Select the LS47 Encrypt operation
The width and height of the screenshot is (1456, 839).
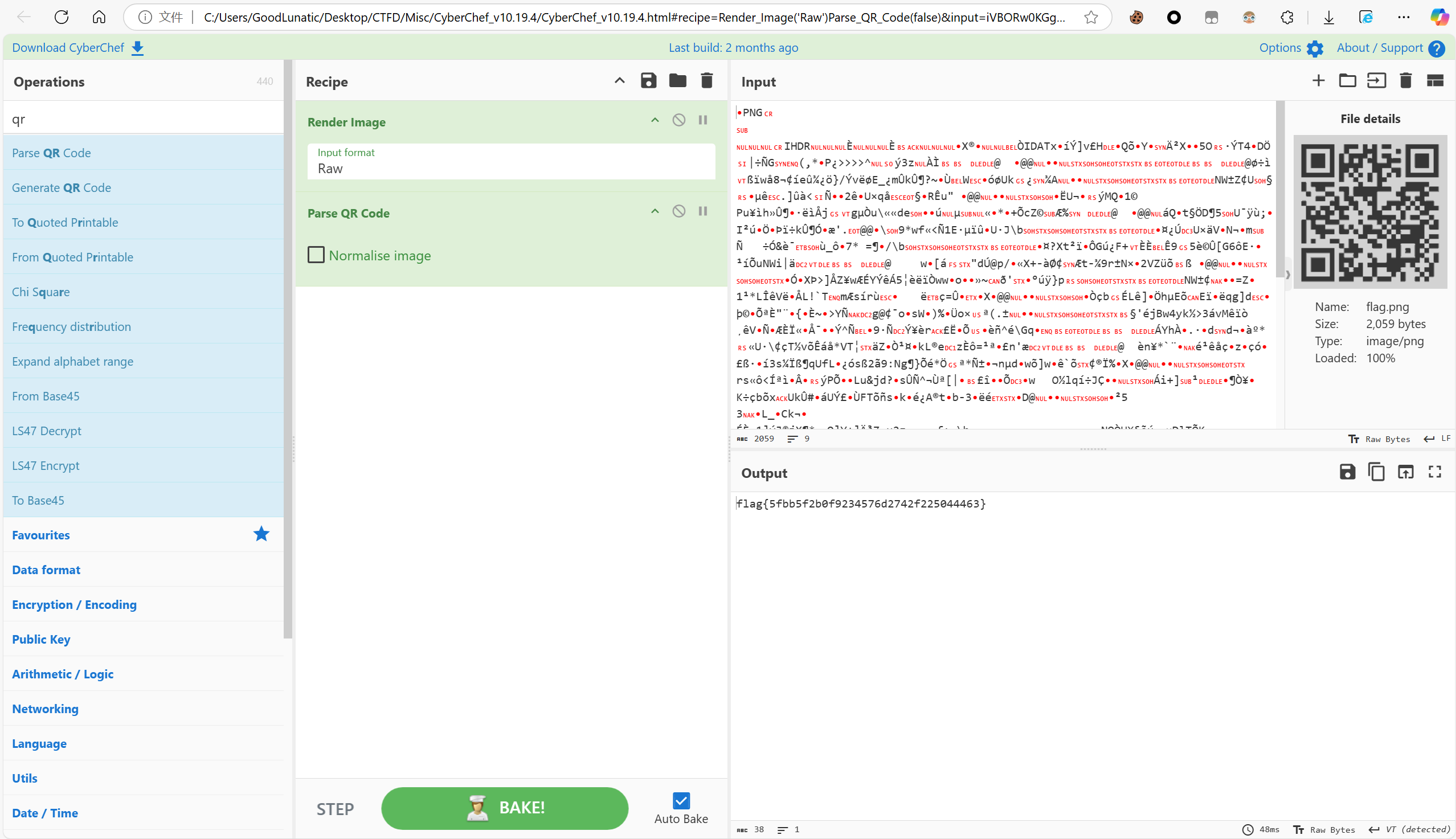(144, 465)
